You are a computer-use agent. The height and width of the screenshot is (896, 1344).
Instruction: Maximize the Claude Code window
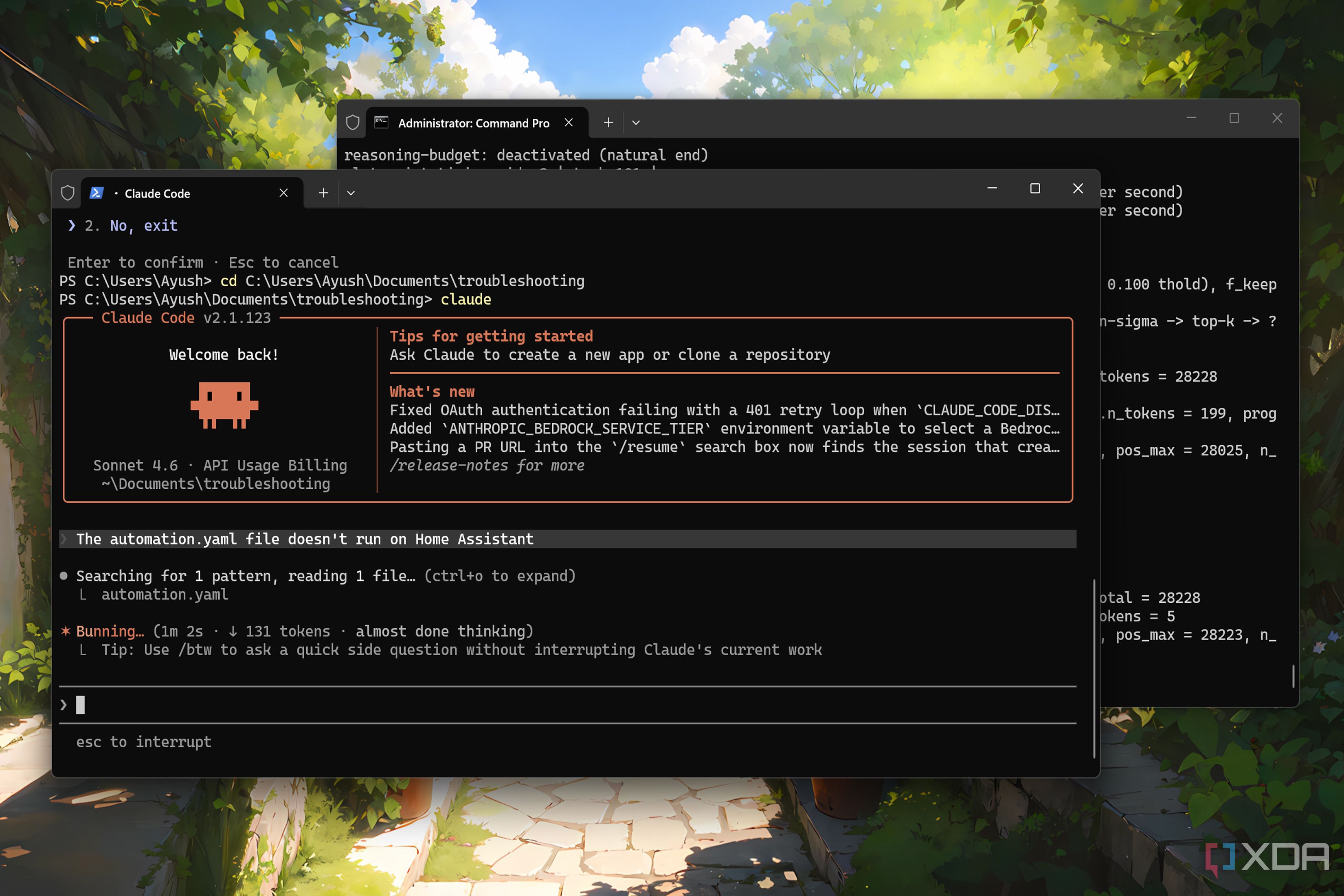click(1035, 189)
